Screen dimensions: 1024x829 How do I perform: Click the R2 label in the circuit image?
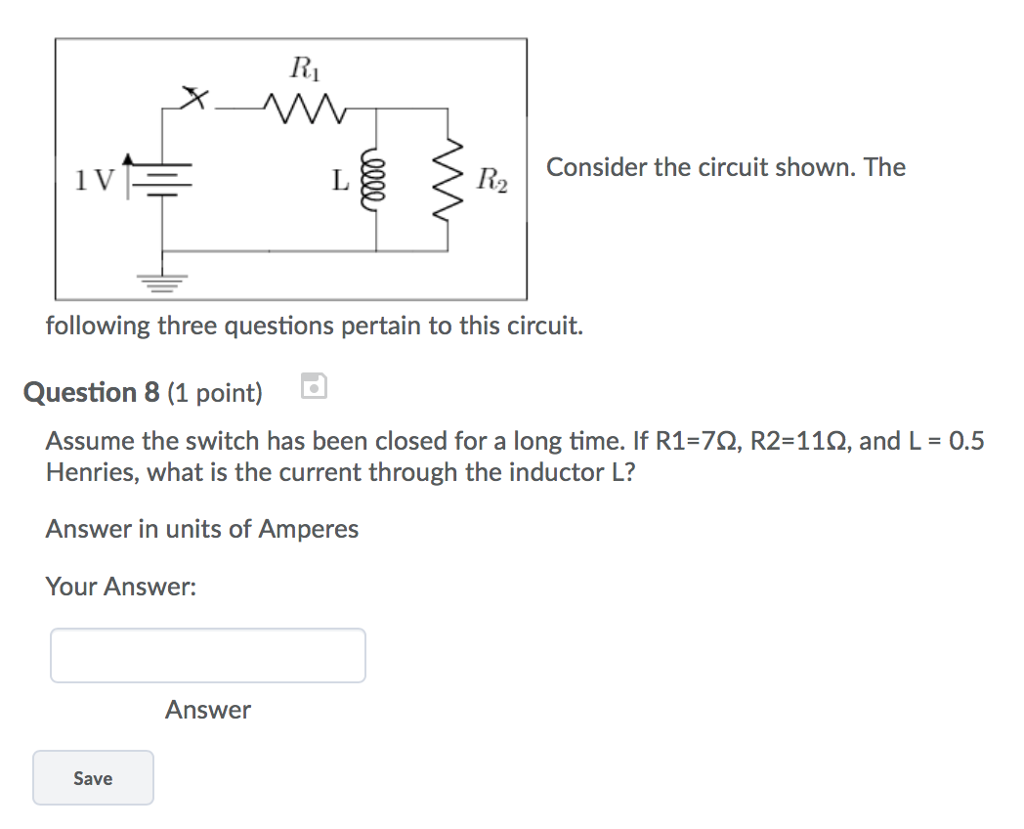(x=492, y=180)
